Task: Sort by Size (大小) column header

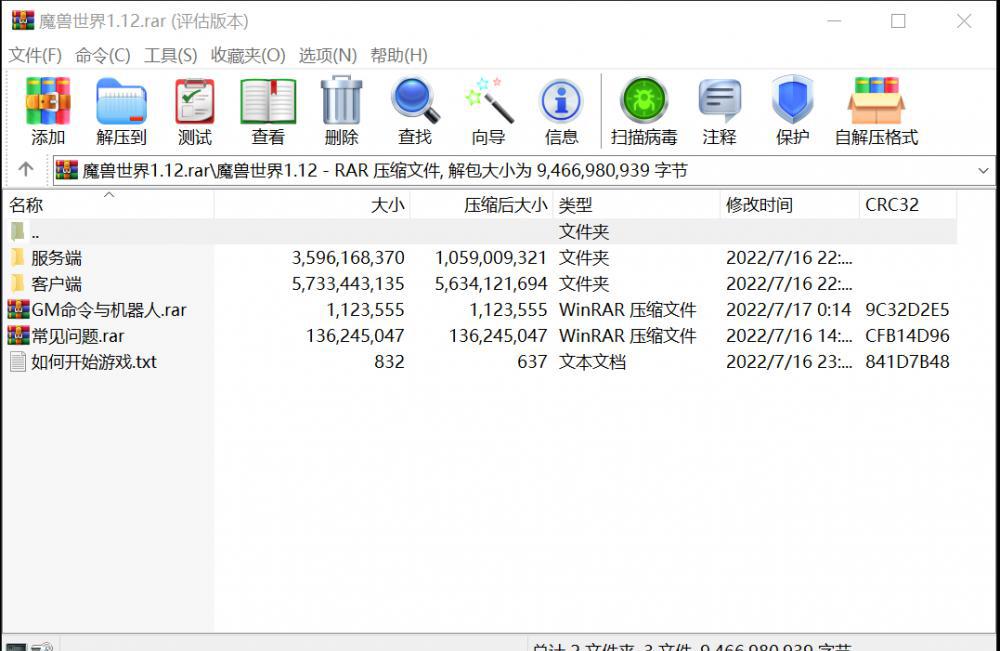Action: point(312,205)
